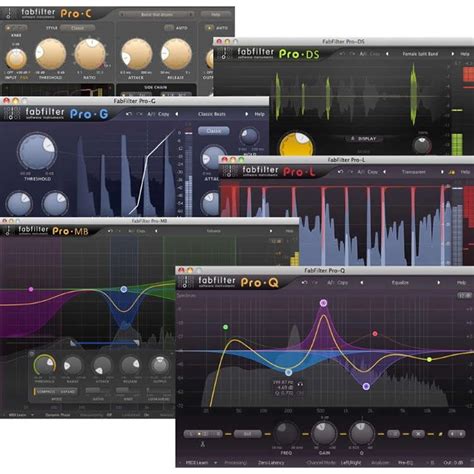Click the Threshold knob in Pro-C
The height and width of the screenshot is (474, 474).
(x=51, y=54)
